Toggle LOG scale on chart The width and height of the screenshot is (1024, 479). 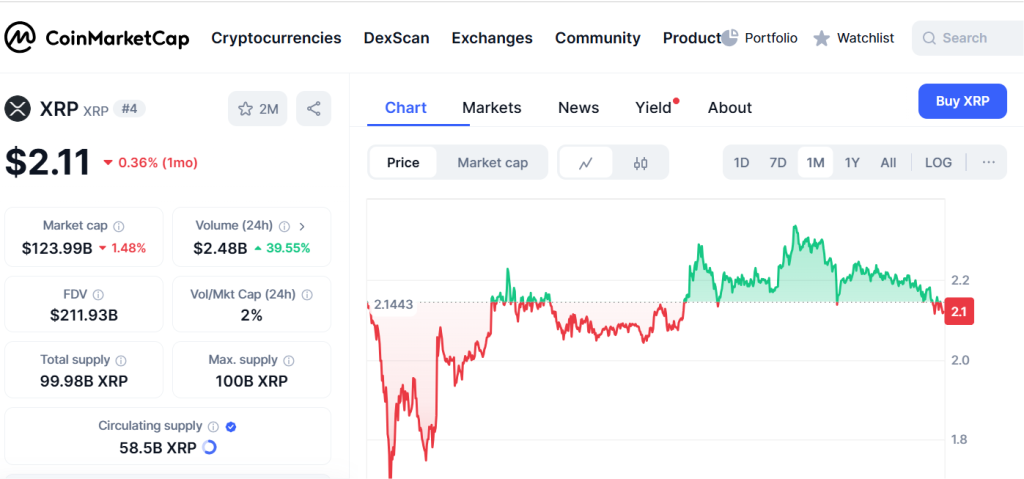pyautogui.click(x=938, y=163)
